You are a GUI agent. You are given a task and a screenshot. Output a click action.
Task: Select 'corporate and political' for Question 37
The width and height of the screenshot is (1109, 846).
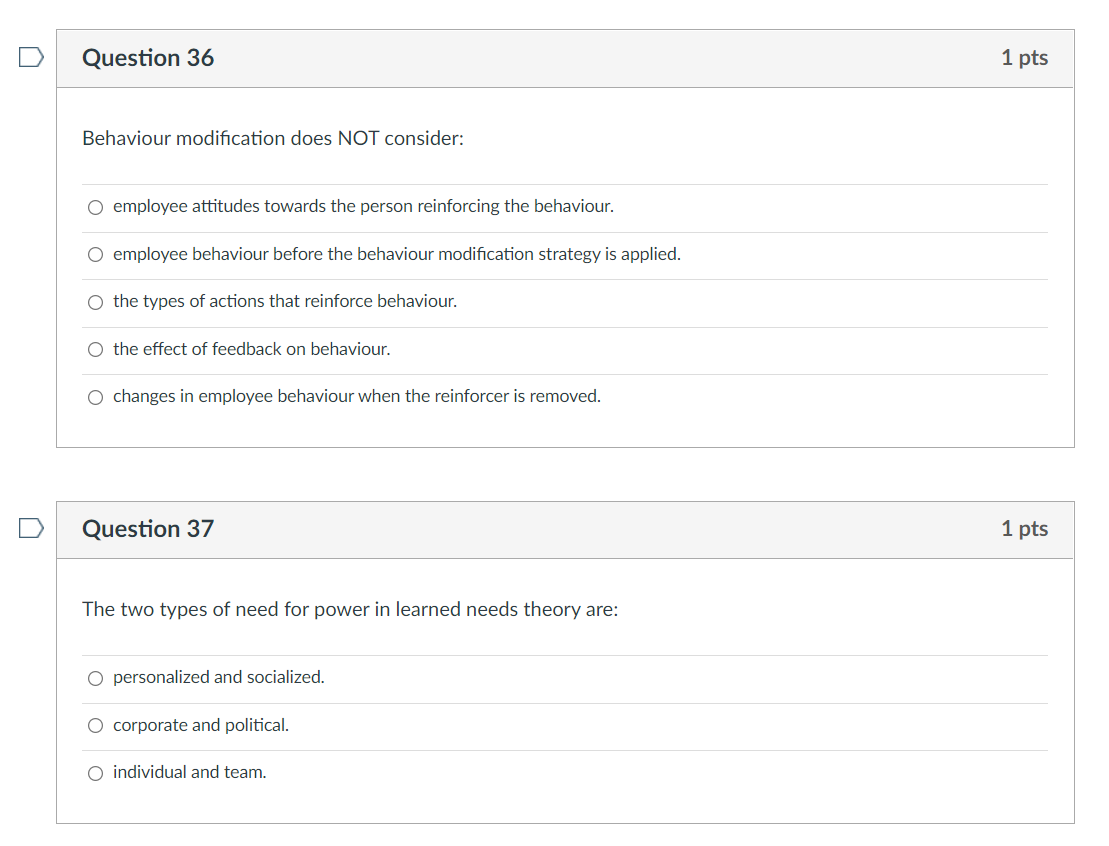pos(95,725)
